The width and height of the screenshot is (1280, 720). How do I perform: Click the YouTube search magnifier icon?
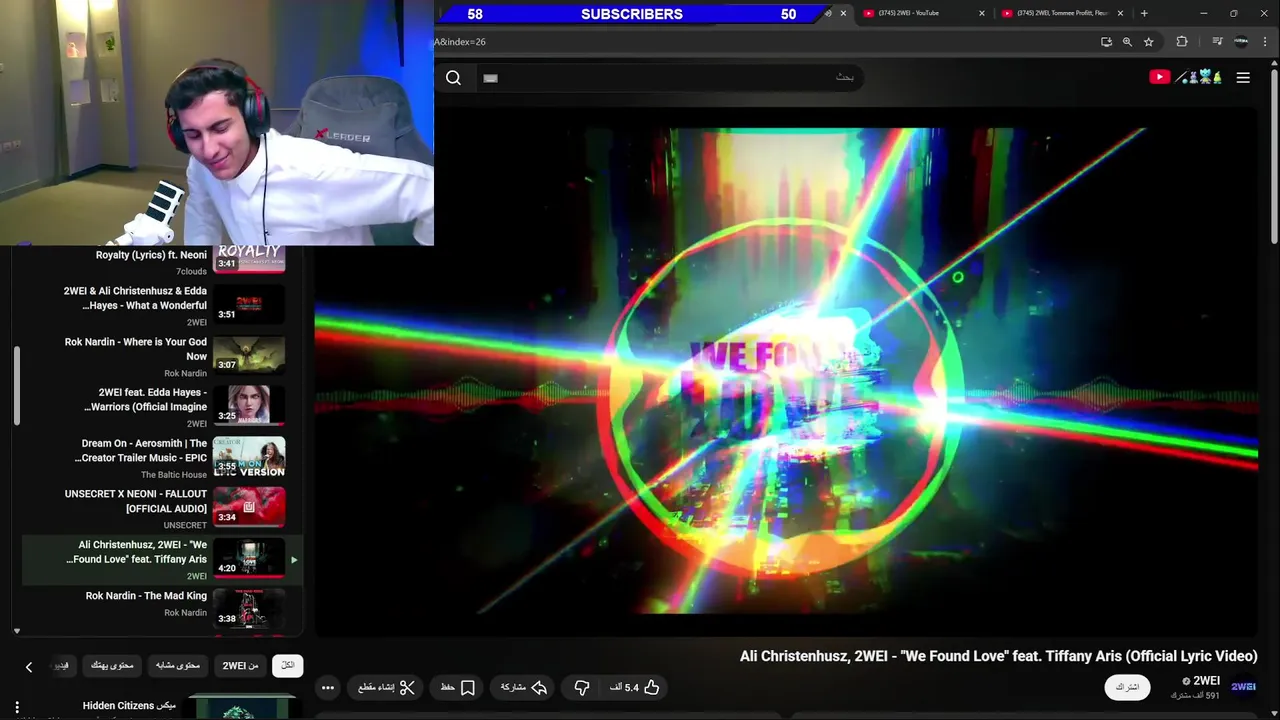453,78
